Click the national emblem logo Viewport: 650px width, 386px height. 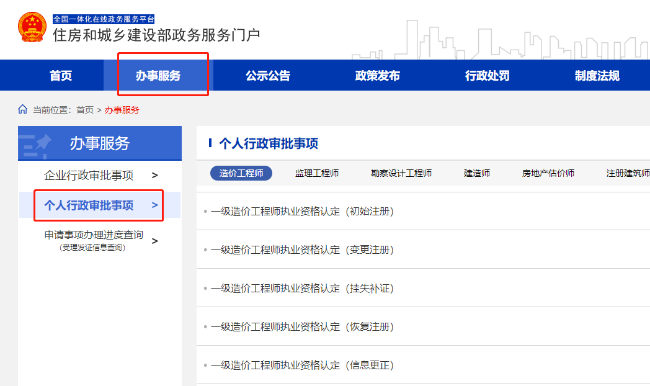[x=32, y=27]
